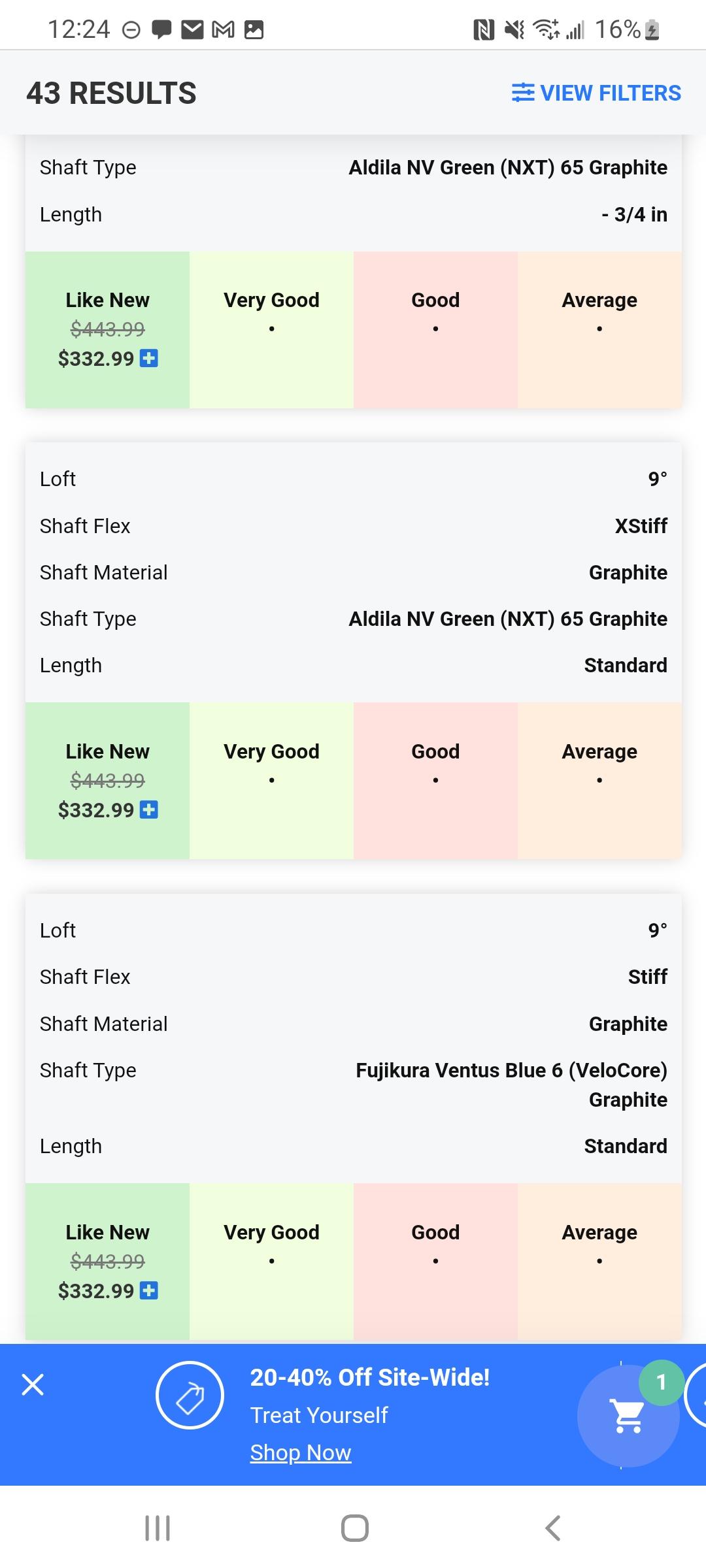
Task: Go back with Android back arrow
Action: 553,1528
